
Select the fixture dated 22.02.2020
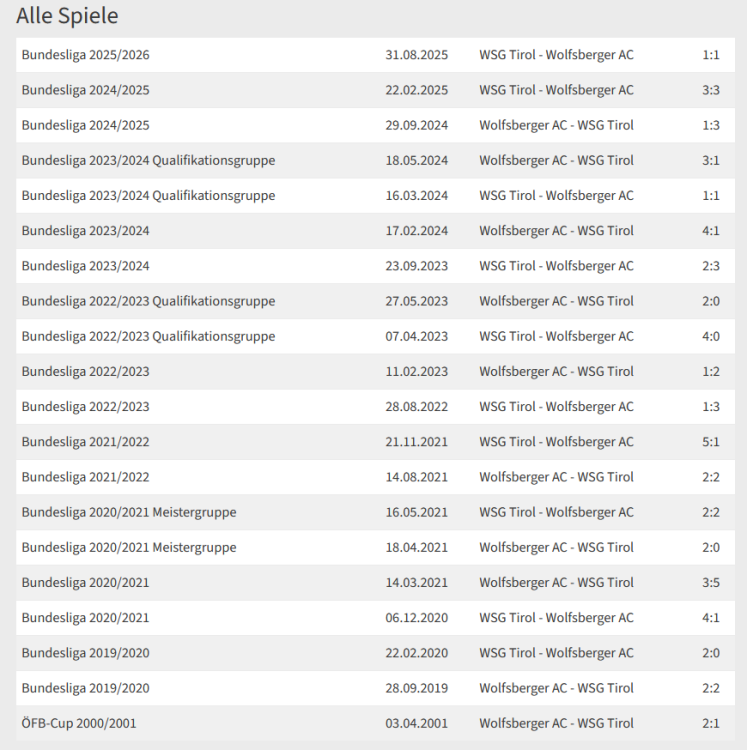[556, 653]
